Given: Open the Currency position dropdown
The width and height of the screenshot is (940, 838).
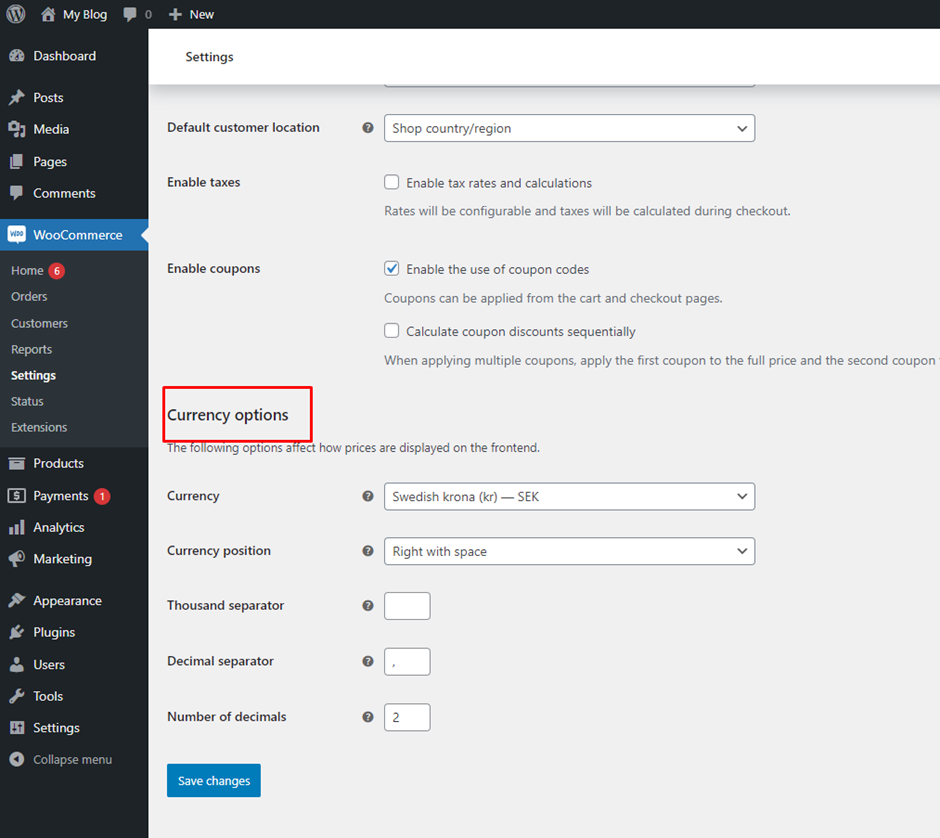Looking at the screenshot, I should pyautogui.click(x=569, y=551).
